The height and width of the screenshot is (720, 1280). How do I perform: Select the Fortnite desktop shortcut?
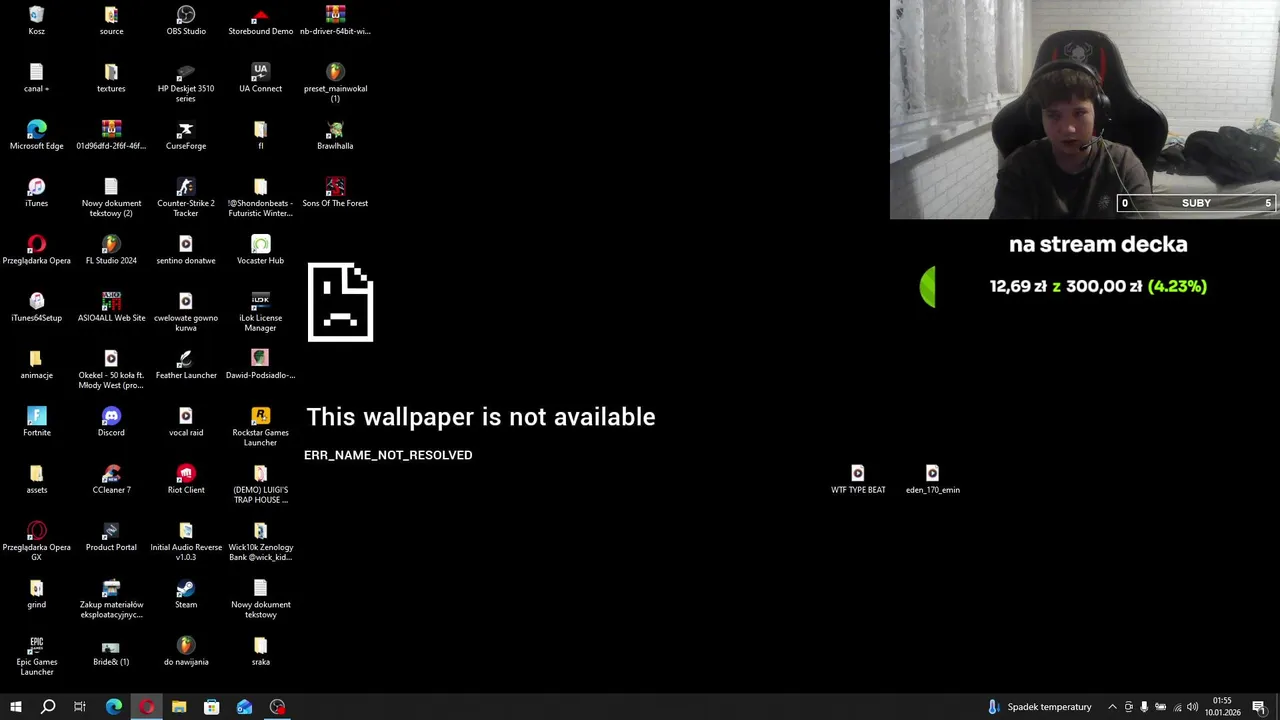tap(36, 422)
